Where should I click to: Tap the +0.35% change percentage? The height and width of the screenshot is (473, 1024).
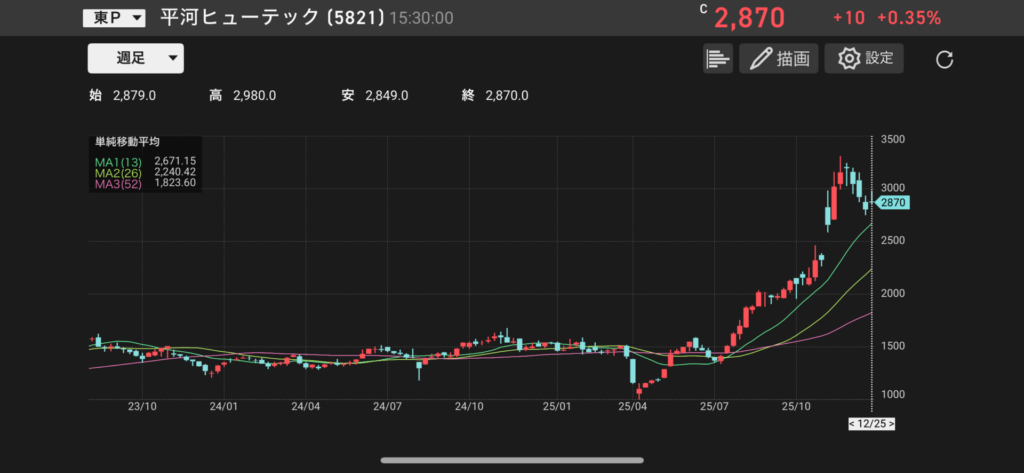909,18
